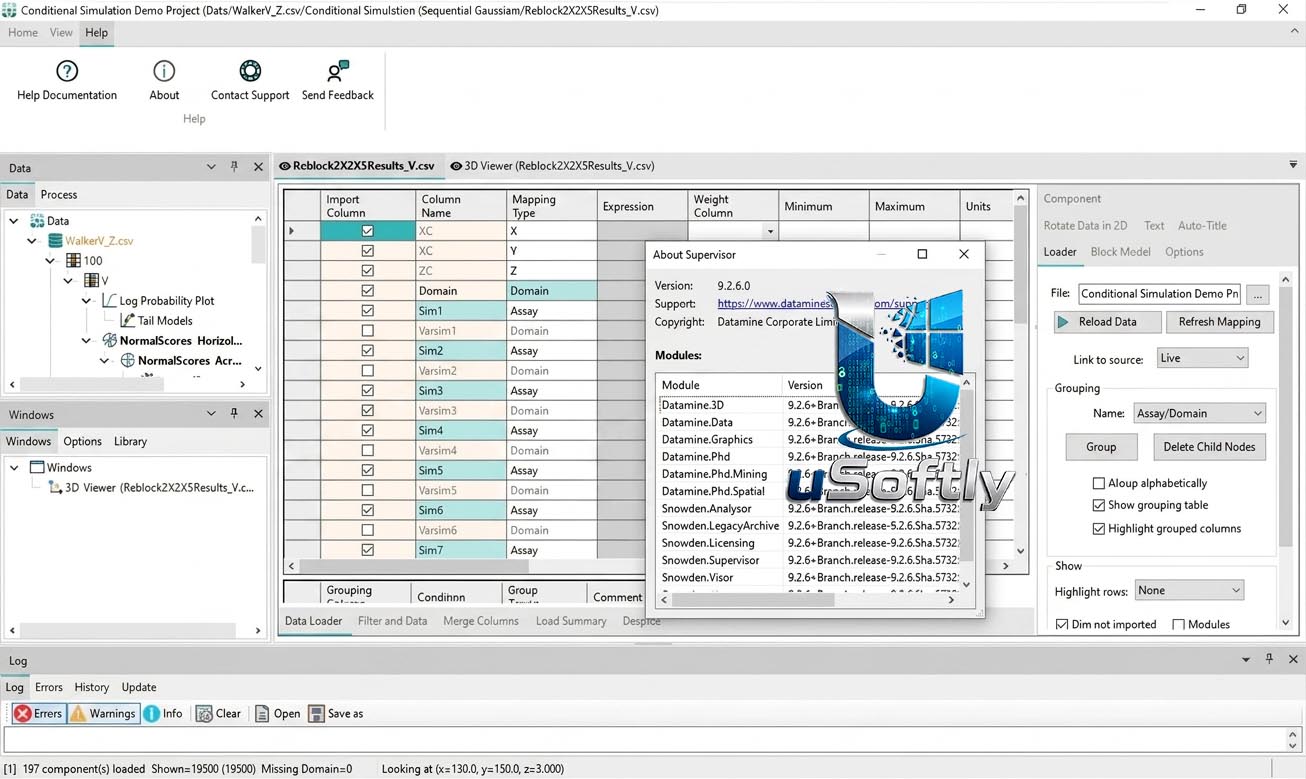Pin the Data panel
Viewport: 1306px width, 779px height.
(234, 167)
